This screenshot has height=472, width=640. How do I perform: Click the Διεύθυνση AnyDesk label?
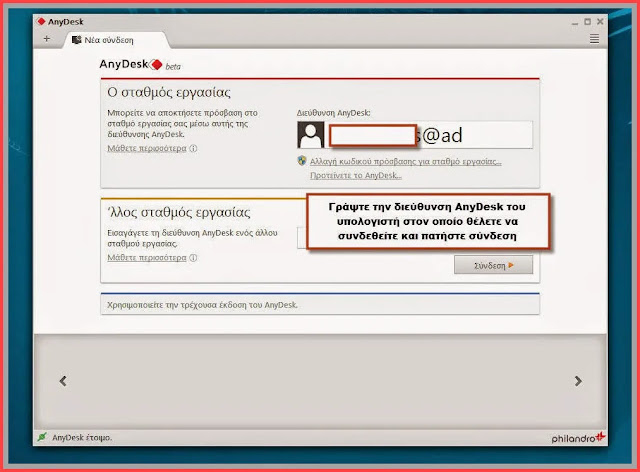coord(333,113)
